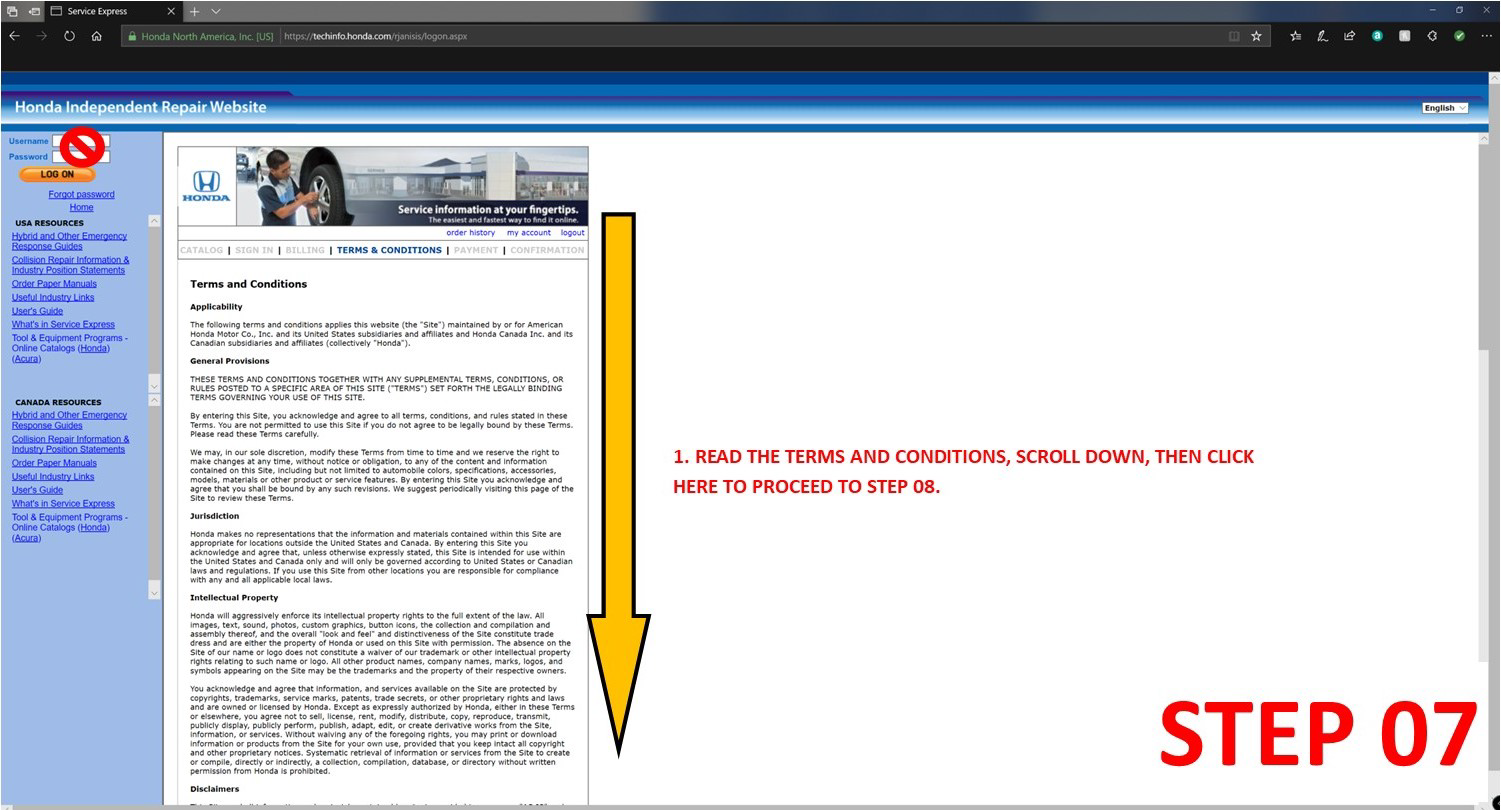The image size is (1501, 810).
Task: Open the browser home page icon
Action: (x=96, y=36)
